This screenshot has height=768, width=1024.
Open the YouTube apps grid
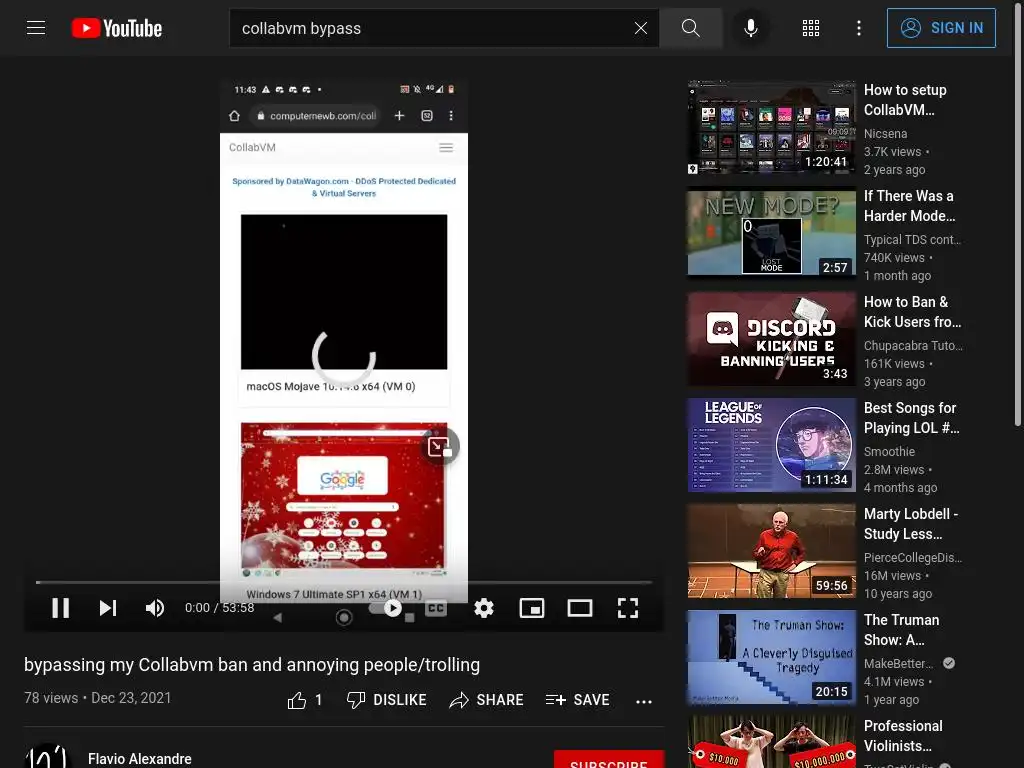(810, 28)
